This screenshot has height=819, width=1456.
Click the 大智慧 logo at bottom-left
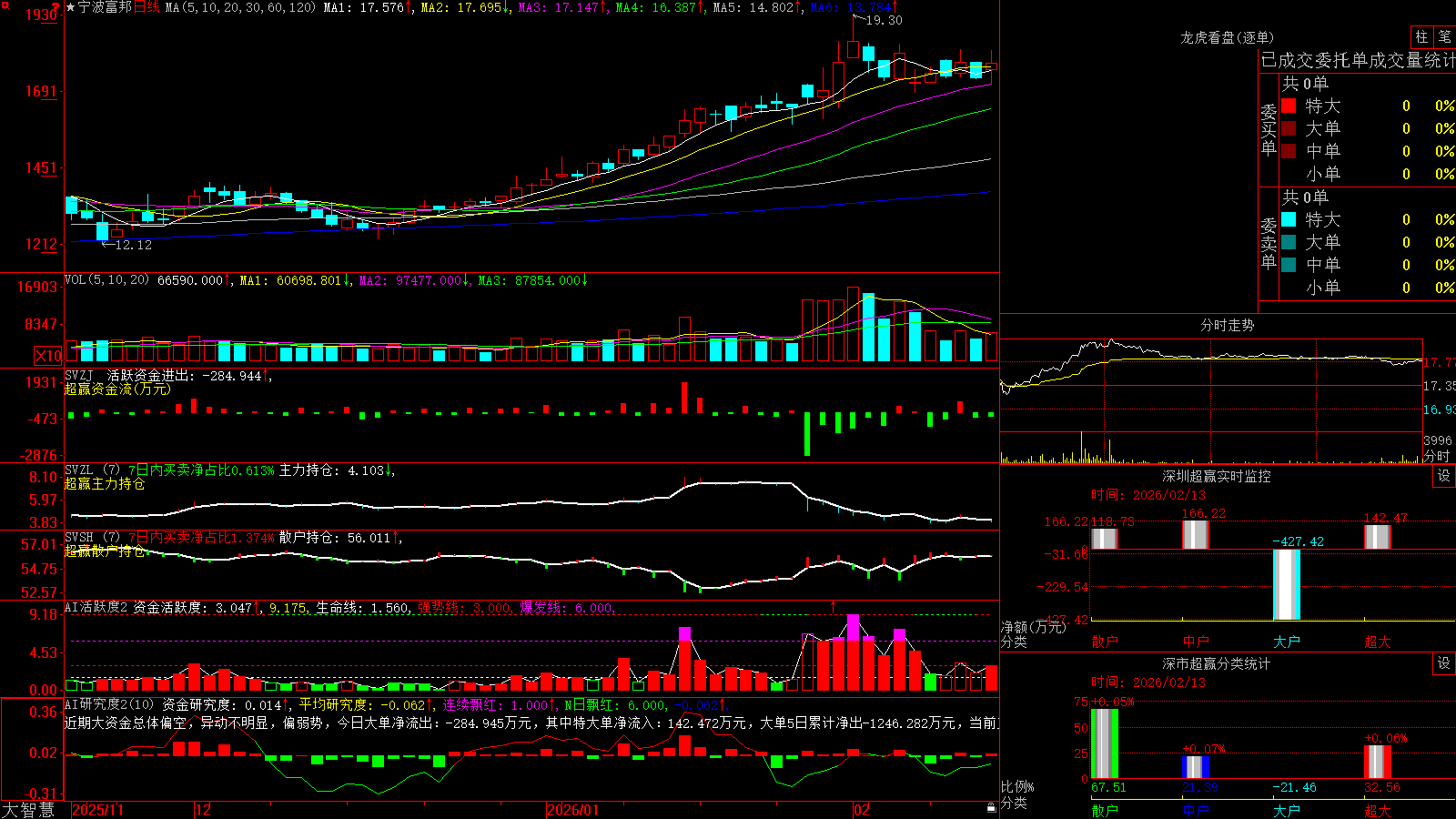[28, 810]
